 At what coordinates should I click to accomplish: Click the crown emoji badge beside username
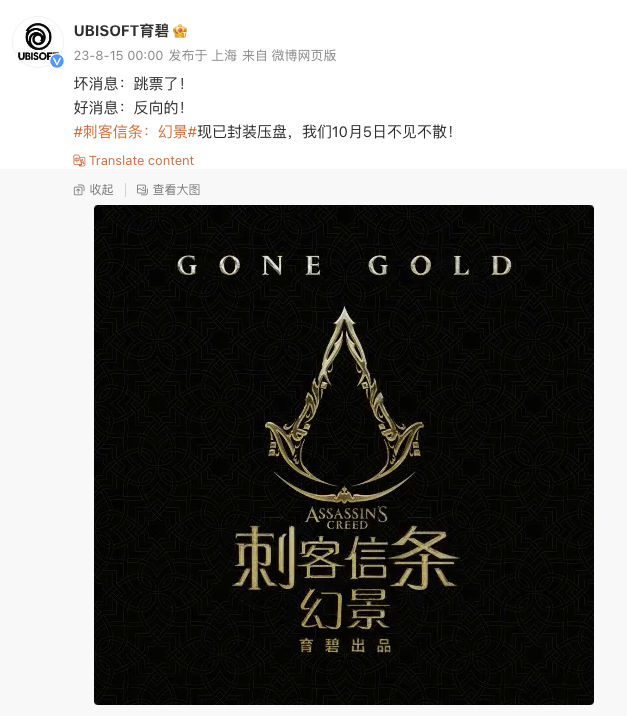pos(180,31)
